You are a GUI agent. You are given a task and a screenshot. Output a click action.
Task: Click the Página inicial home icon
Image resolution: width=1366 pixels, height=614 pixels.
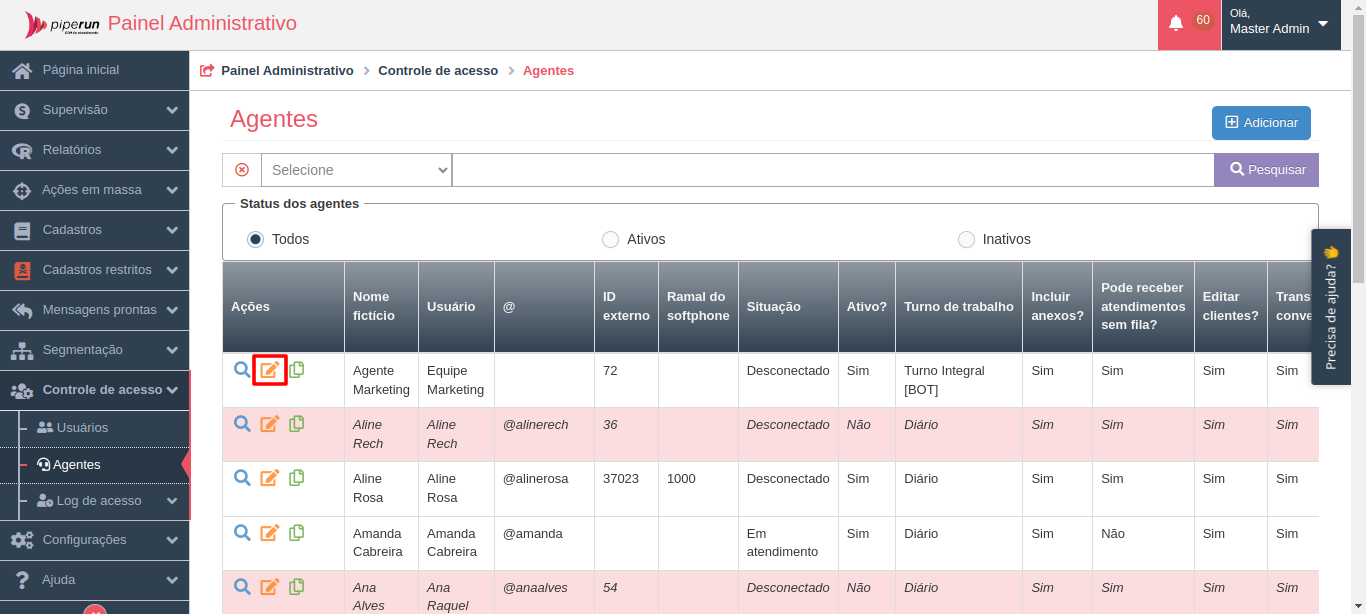[x=22, y=70]
